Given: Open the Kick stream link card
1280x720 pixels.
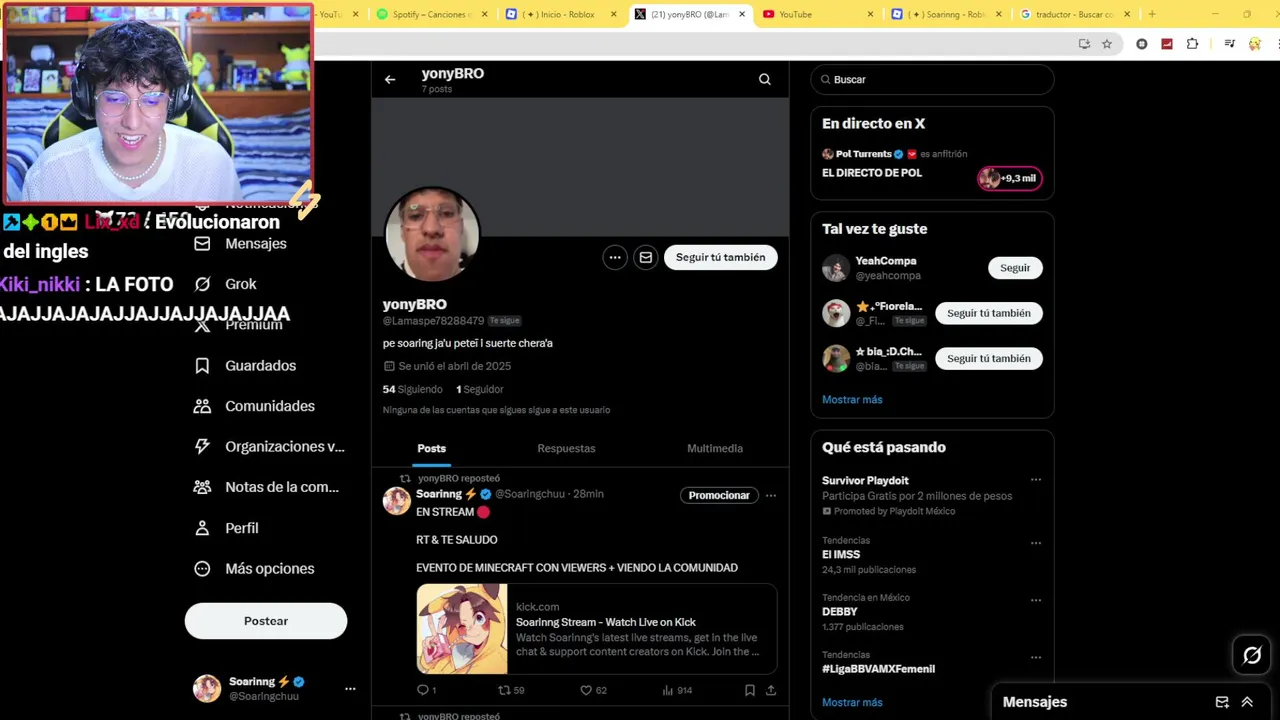Looking at the screenshot, I should 596,629.
